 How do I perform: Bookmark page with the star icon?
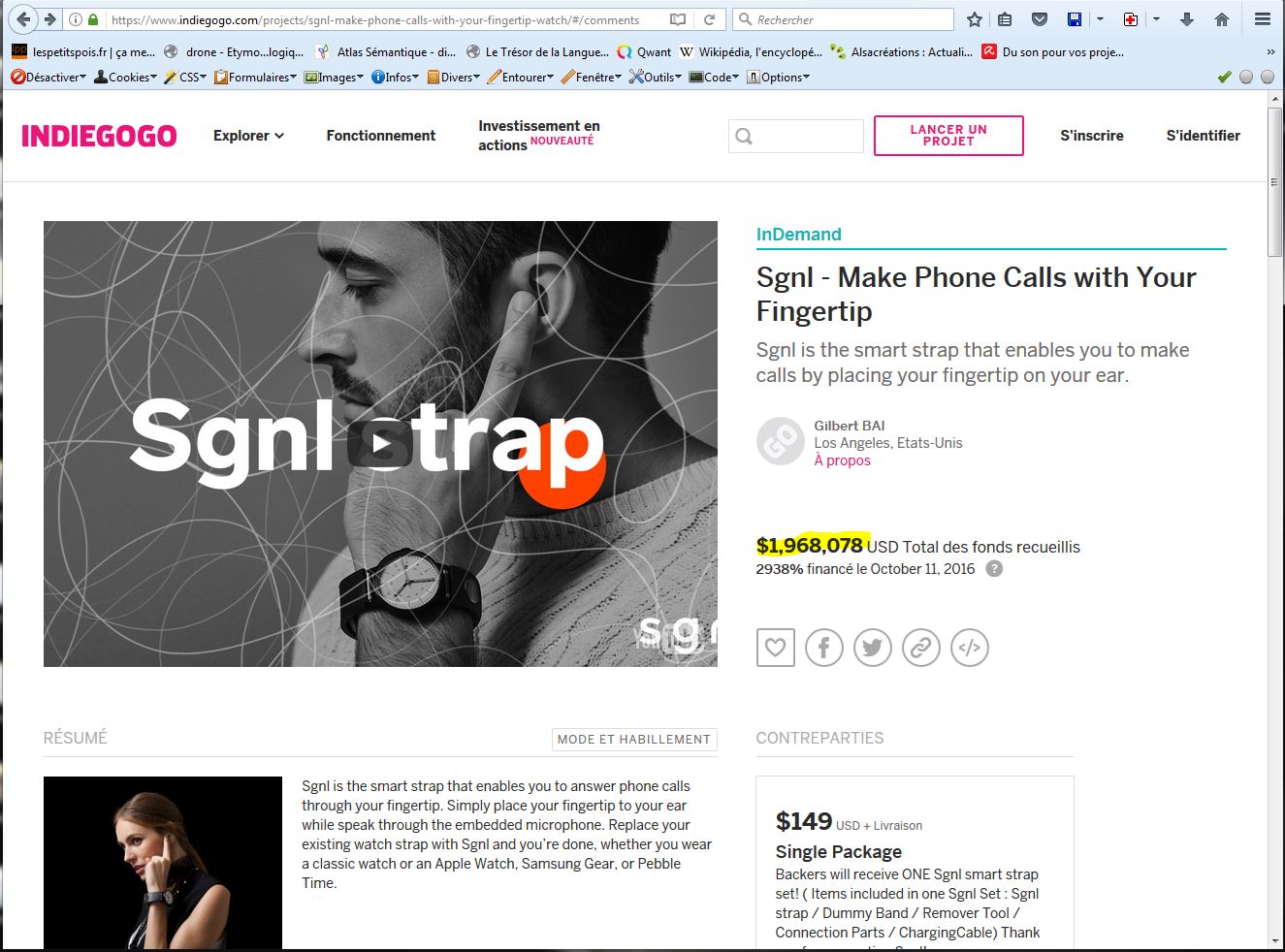pyautogui.click(x=975, y=19)
